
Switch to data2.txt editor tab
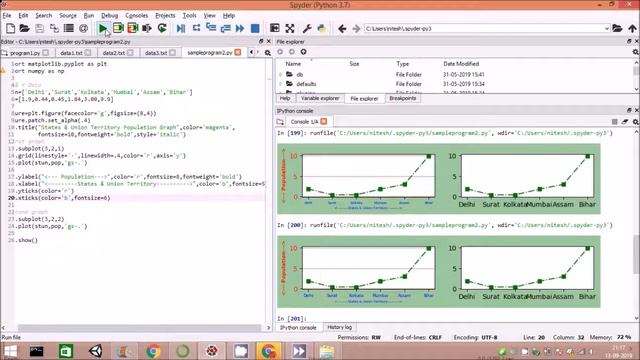tap(114, 53)
